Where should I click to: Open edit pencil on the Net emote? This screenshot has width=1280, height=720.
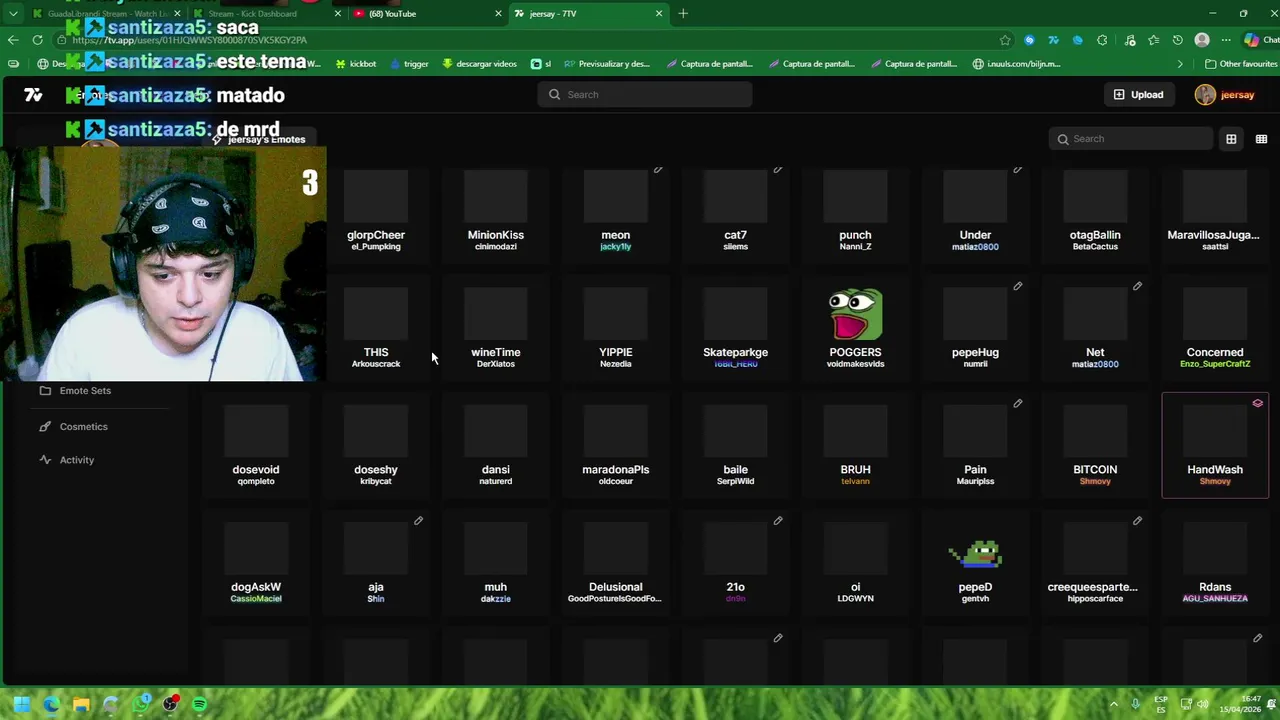[1137, 287]
